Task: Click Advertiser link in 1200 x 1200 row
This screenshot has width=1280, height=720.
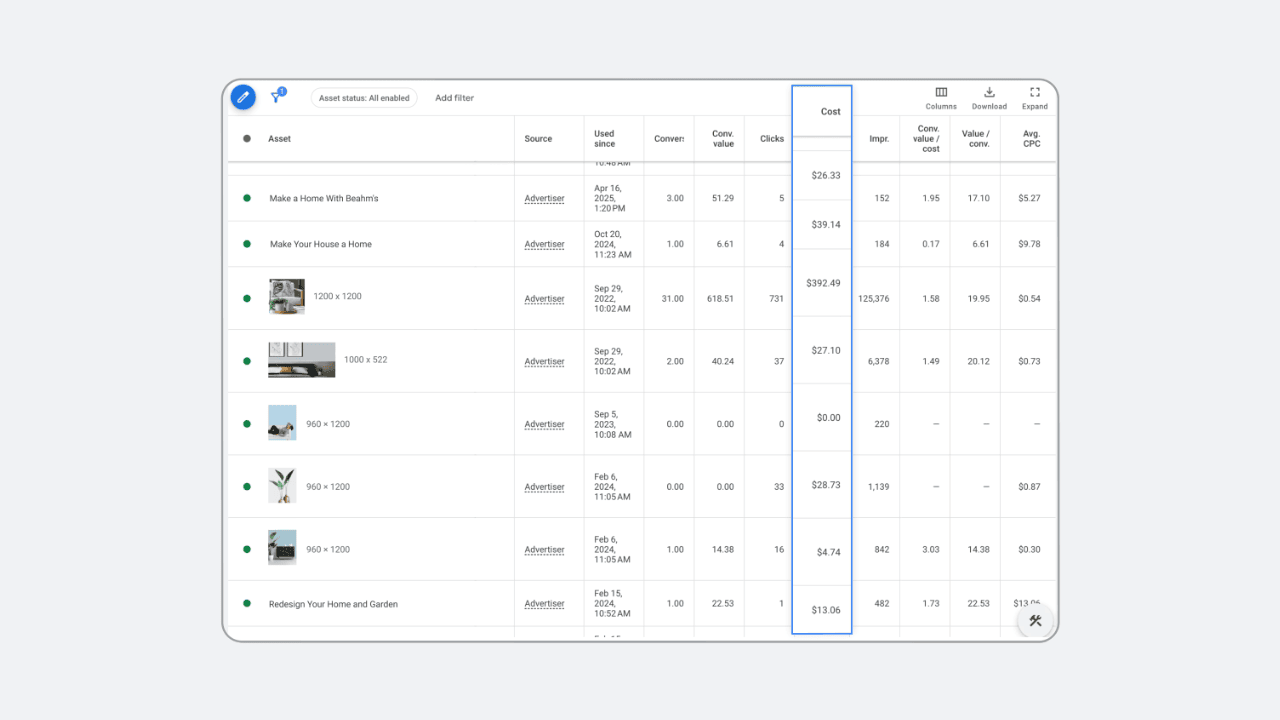Action: [544, 299]
